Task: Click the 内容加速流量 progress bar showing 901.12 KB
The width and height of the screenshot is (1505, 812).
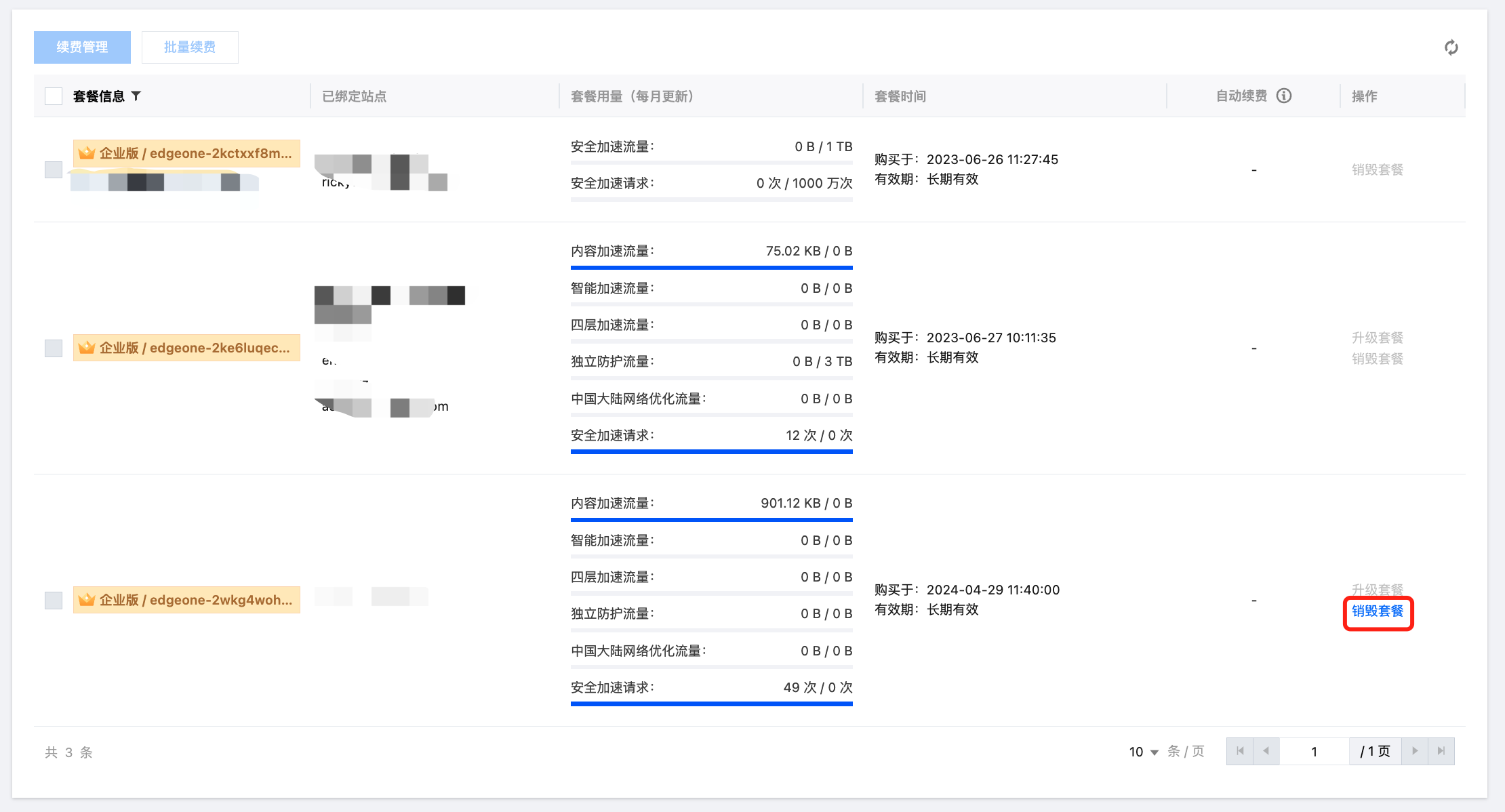Action: tap(711, 520)
